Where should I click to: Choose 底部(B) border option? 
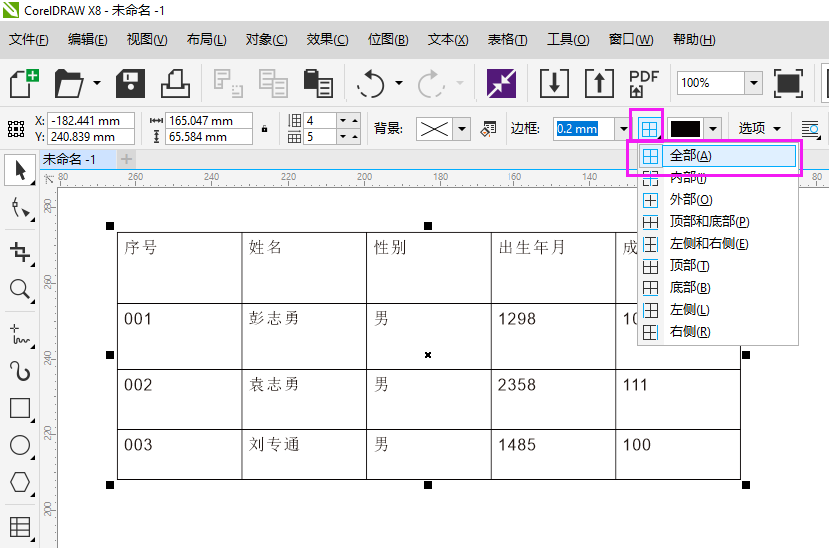(718, 288)
